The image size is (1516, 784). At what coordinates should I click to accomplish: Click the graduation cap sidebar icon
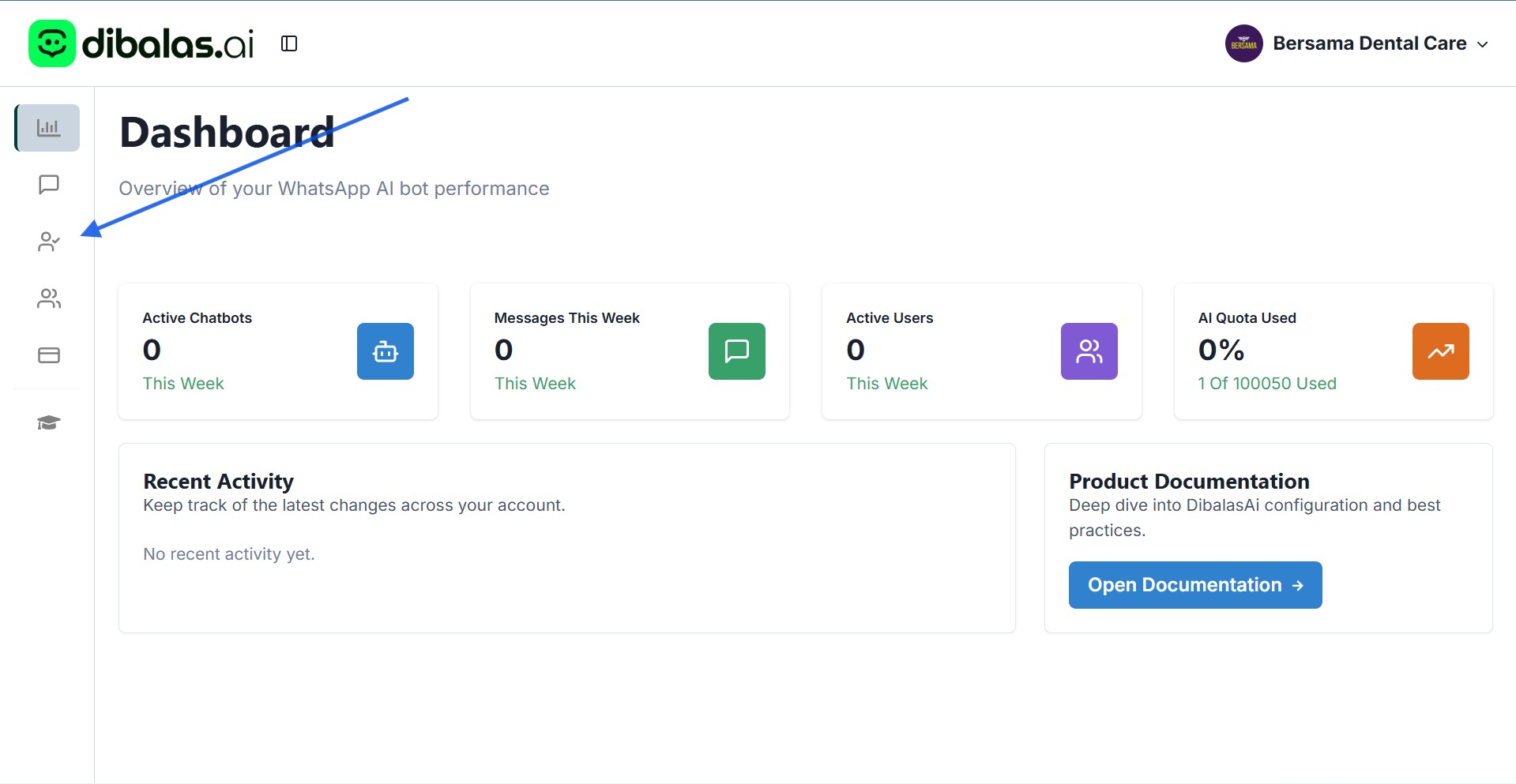coord(49,423)
